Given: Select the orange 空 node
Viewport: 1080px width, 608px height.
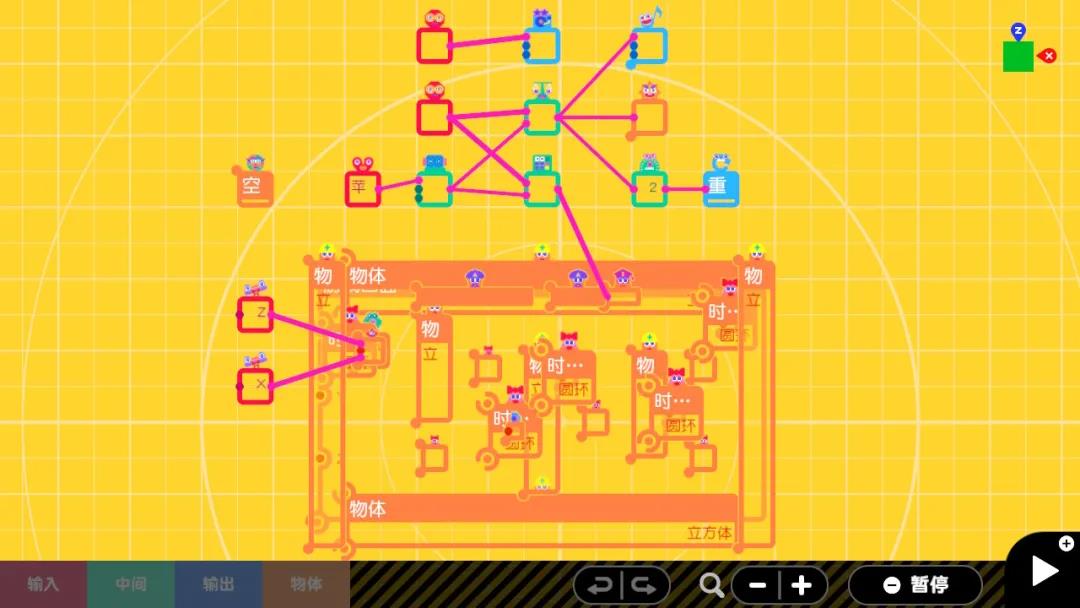Looking at the screenshot, I should [254, 189].
